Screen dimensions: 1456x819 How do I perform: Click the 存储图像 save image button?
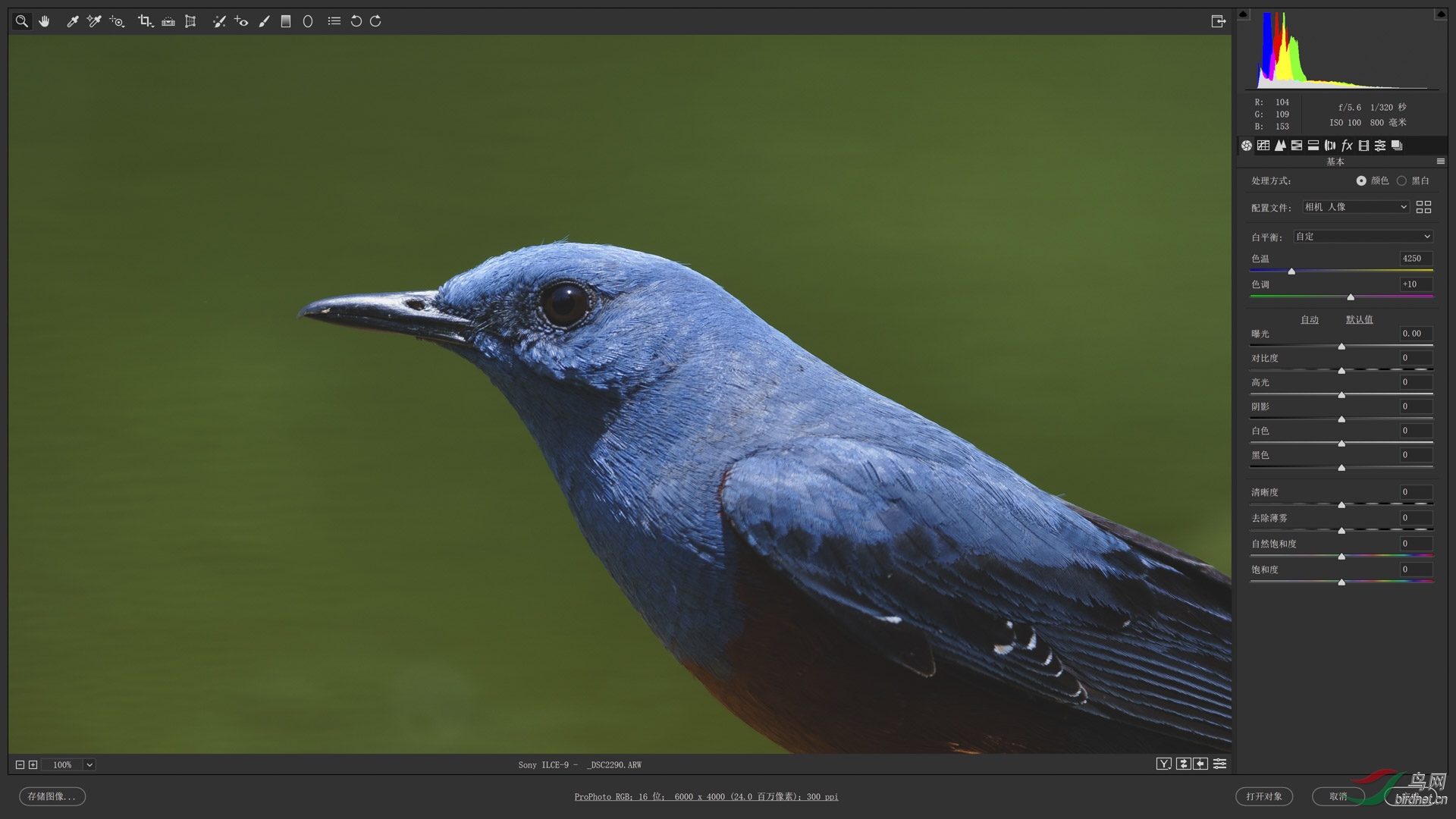click(52, 796)
